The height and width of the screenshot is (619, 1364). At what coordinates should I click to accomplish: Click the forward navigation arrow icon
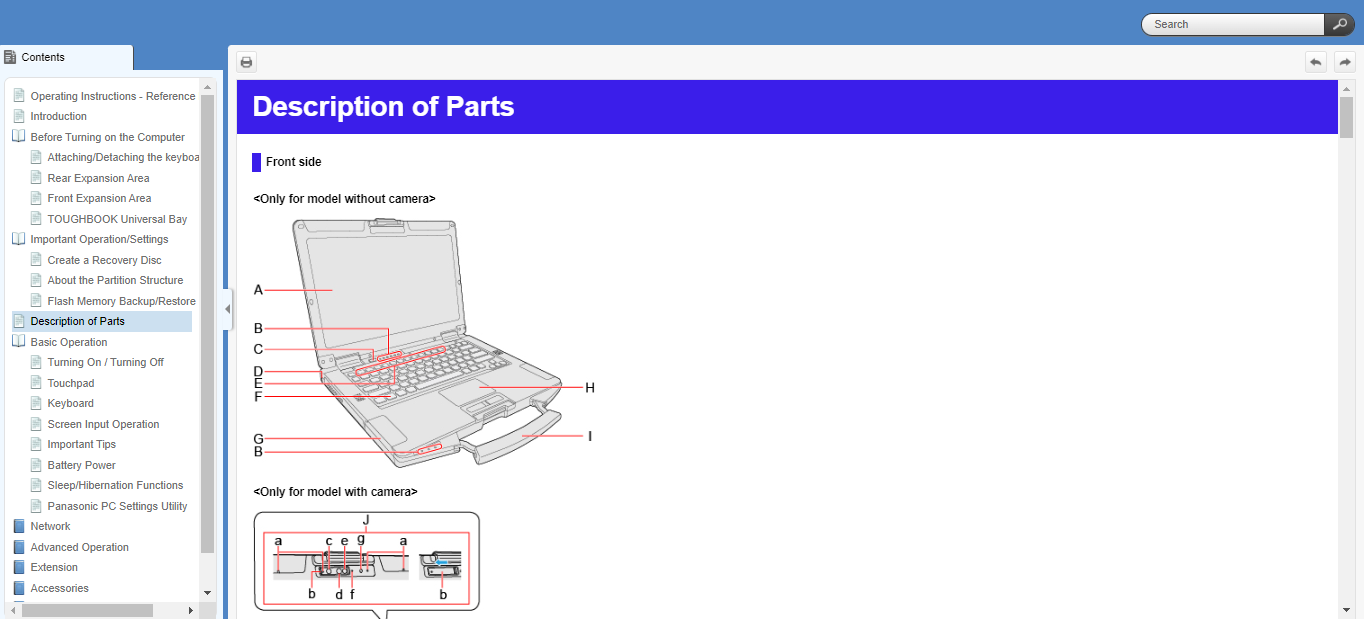[1345, 62]
